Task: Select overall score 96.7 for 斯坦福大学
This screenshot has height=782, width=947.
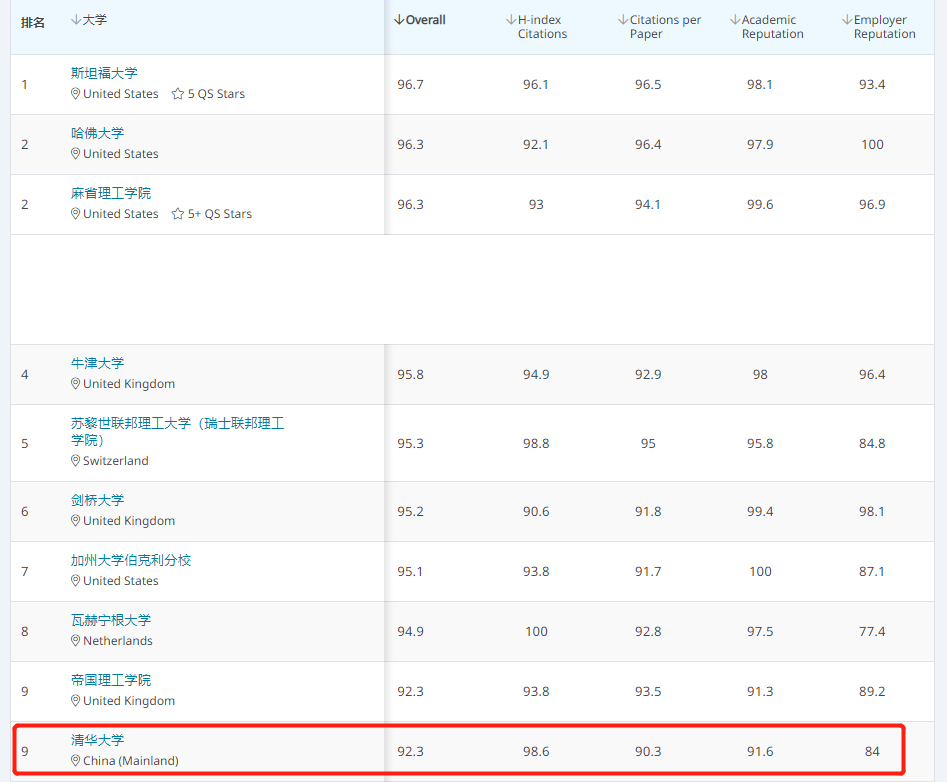Action: click(410, 85)
